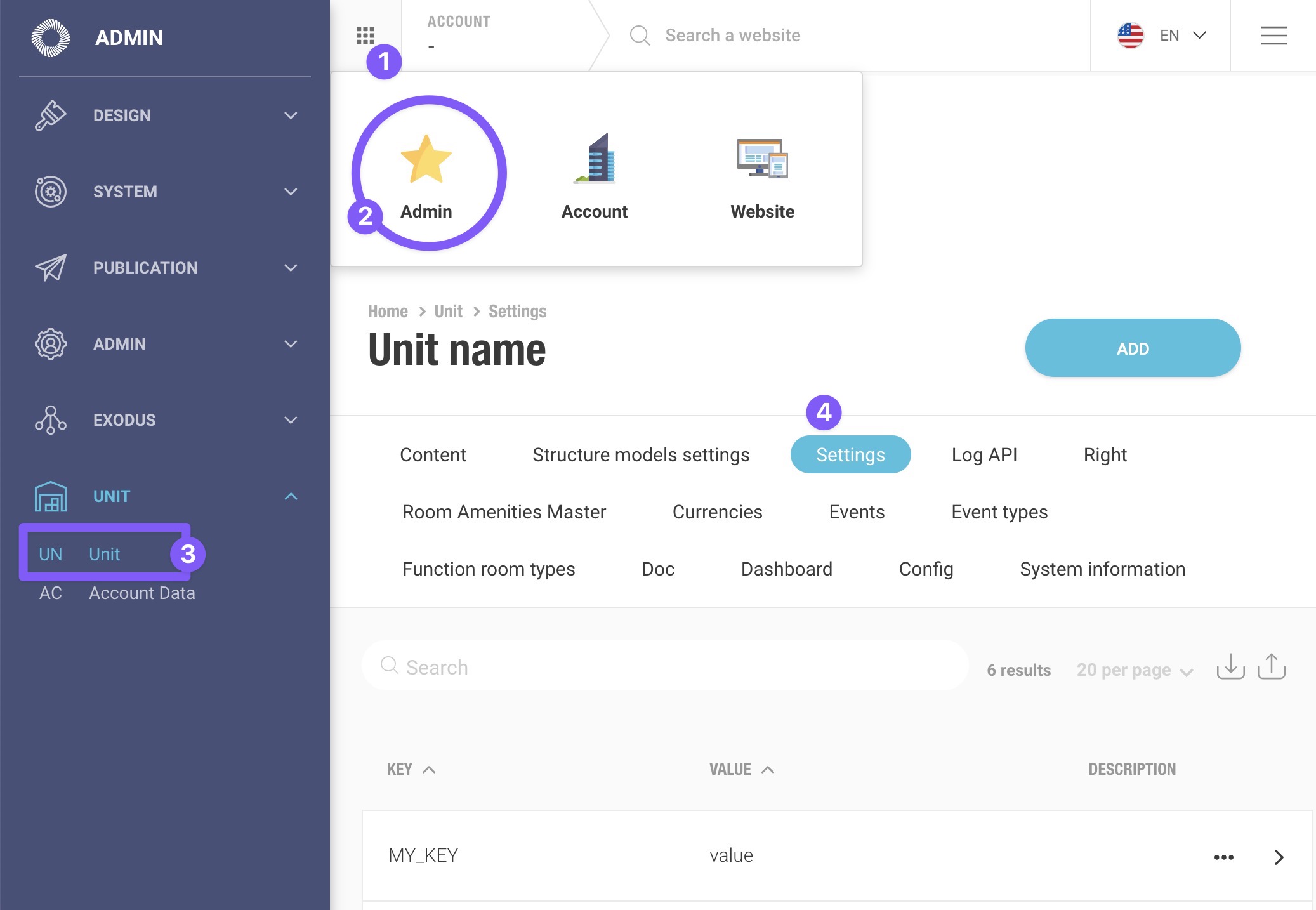
Task: Open the Currencies tab
Action: [717, 512]
